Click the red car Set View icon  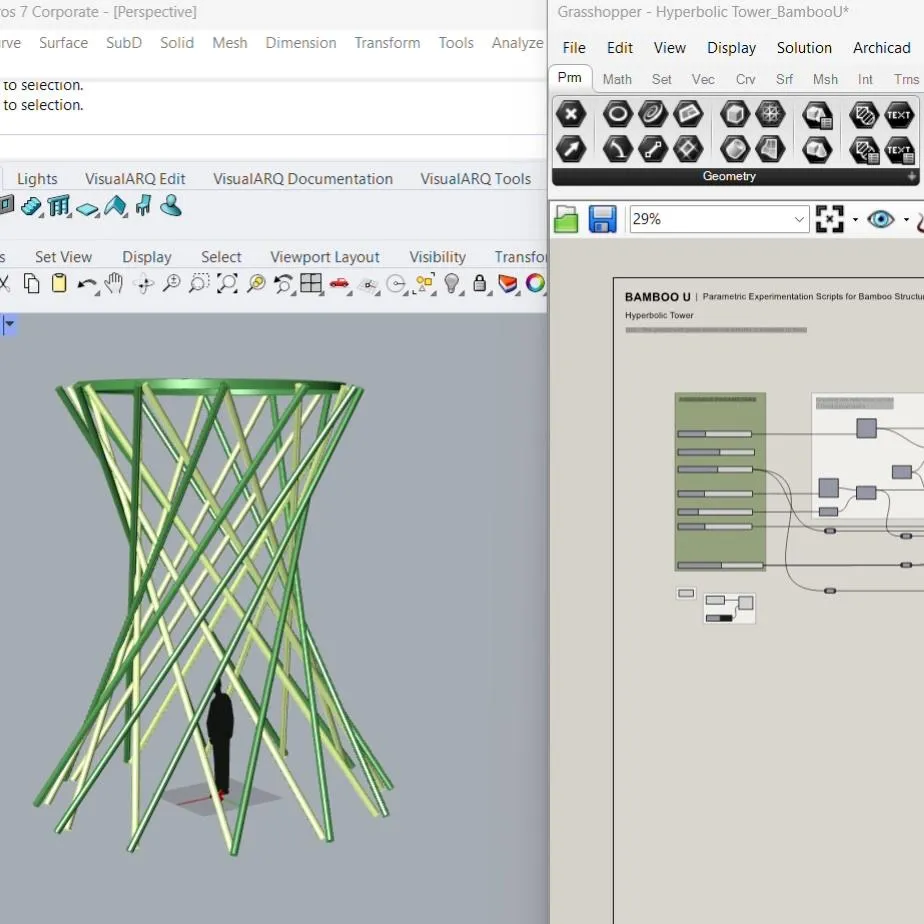click(339, 284)
